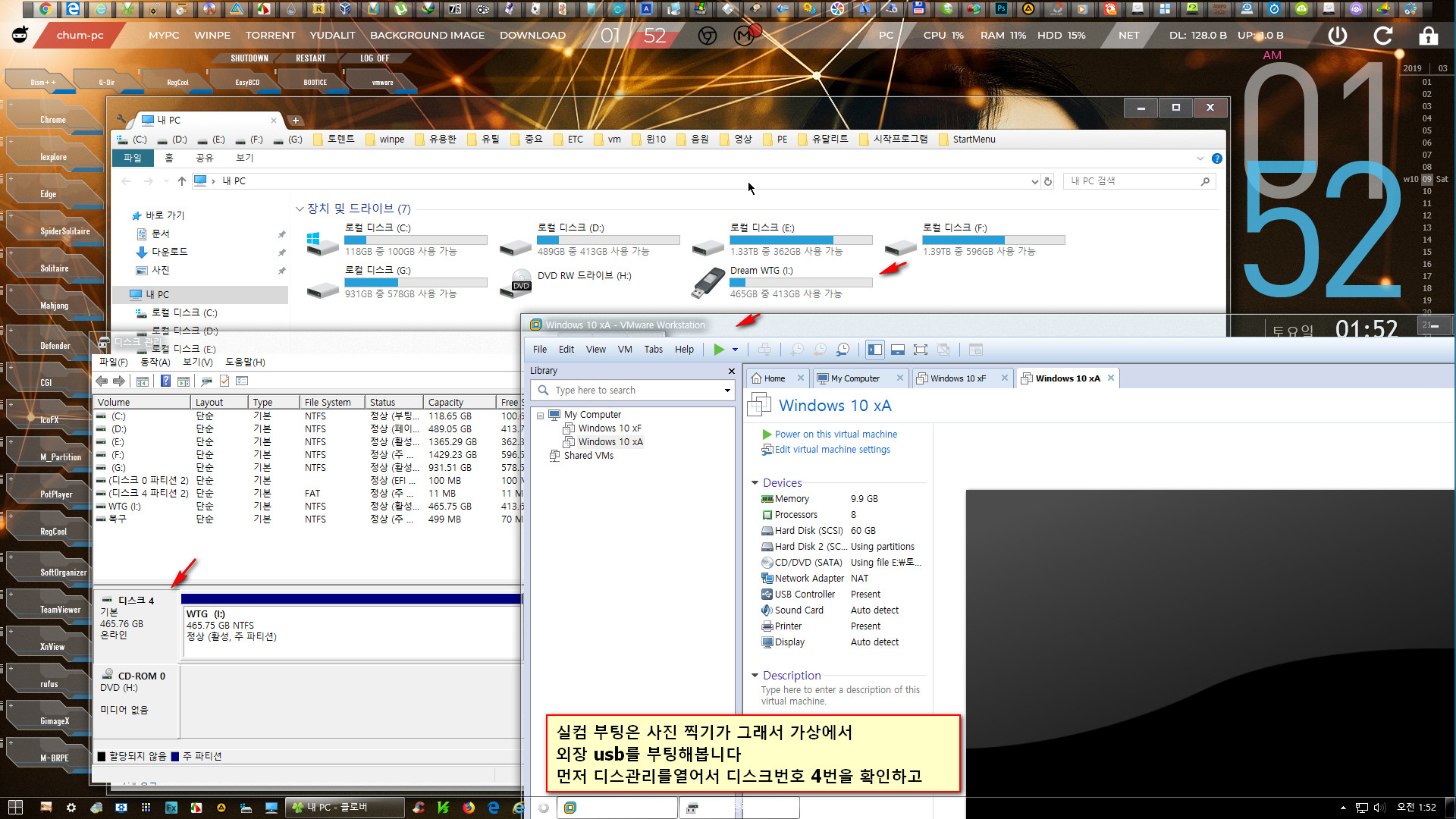
Task: Click VMware send Ctrl+Alt+Del icon
Action: pos(764,350)
